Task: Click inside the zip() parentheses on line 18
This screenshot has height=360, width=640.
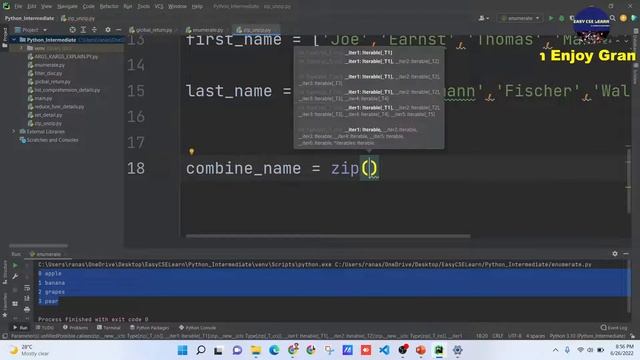Action: [x=369, y=168]
